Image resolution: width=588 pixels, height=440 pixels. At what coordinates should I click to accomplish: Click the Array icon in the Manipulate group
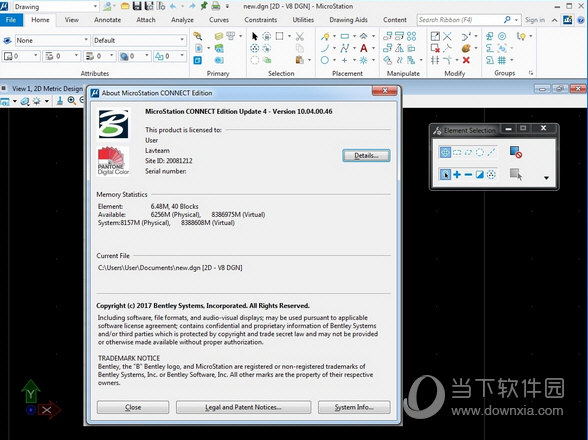click(x=411, y=36)
